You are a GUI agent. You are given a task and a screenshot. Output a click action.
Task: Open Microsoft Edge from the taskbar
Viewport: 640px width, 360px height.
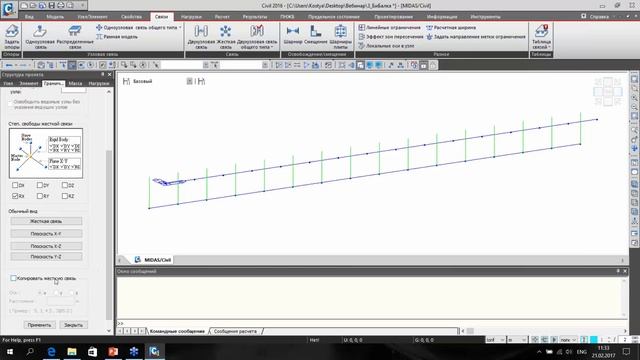(x=51, y=351)
